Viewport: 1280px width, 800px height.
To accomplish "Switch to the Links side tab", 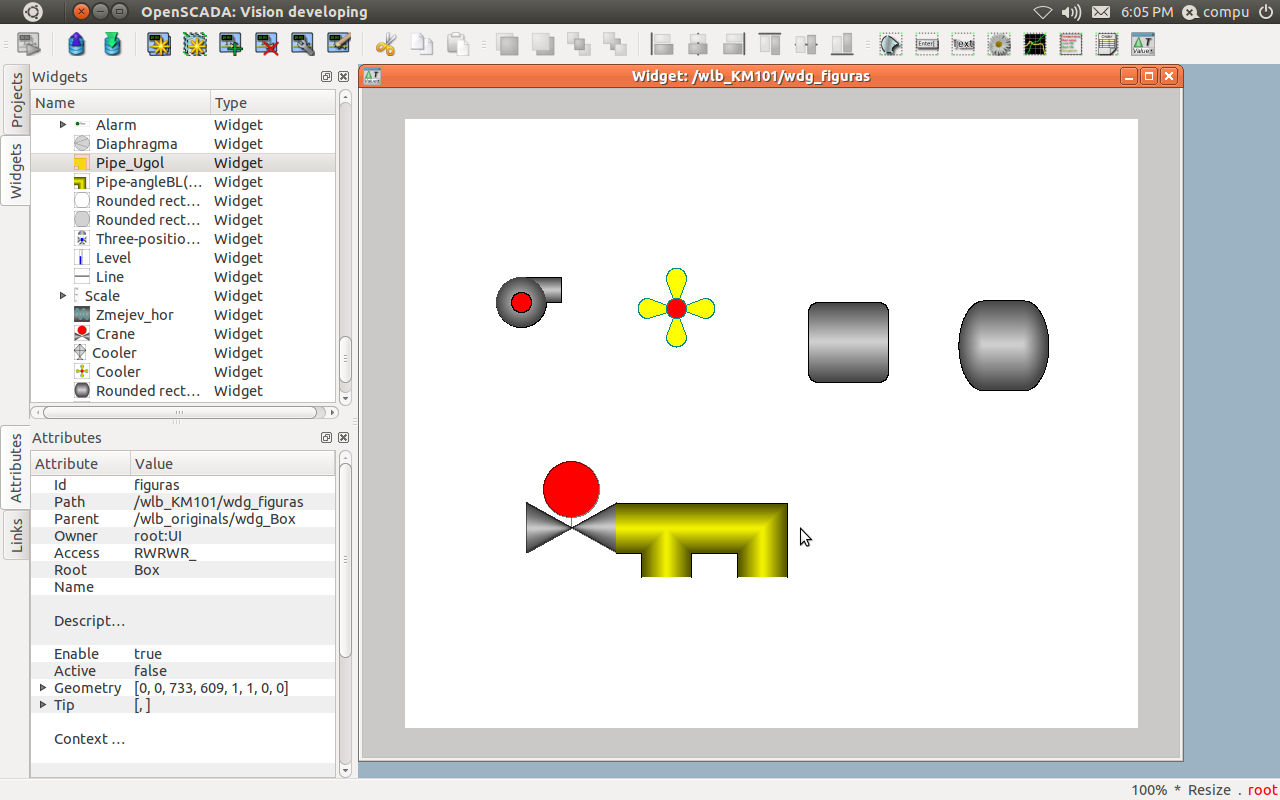I will [x=16, y=536].
